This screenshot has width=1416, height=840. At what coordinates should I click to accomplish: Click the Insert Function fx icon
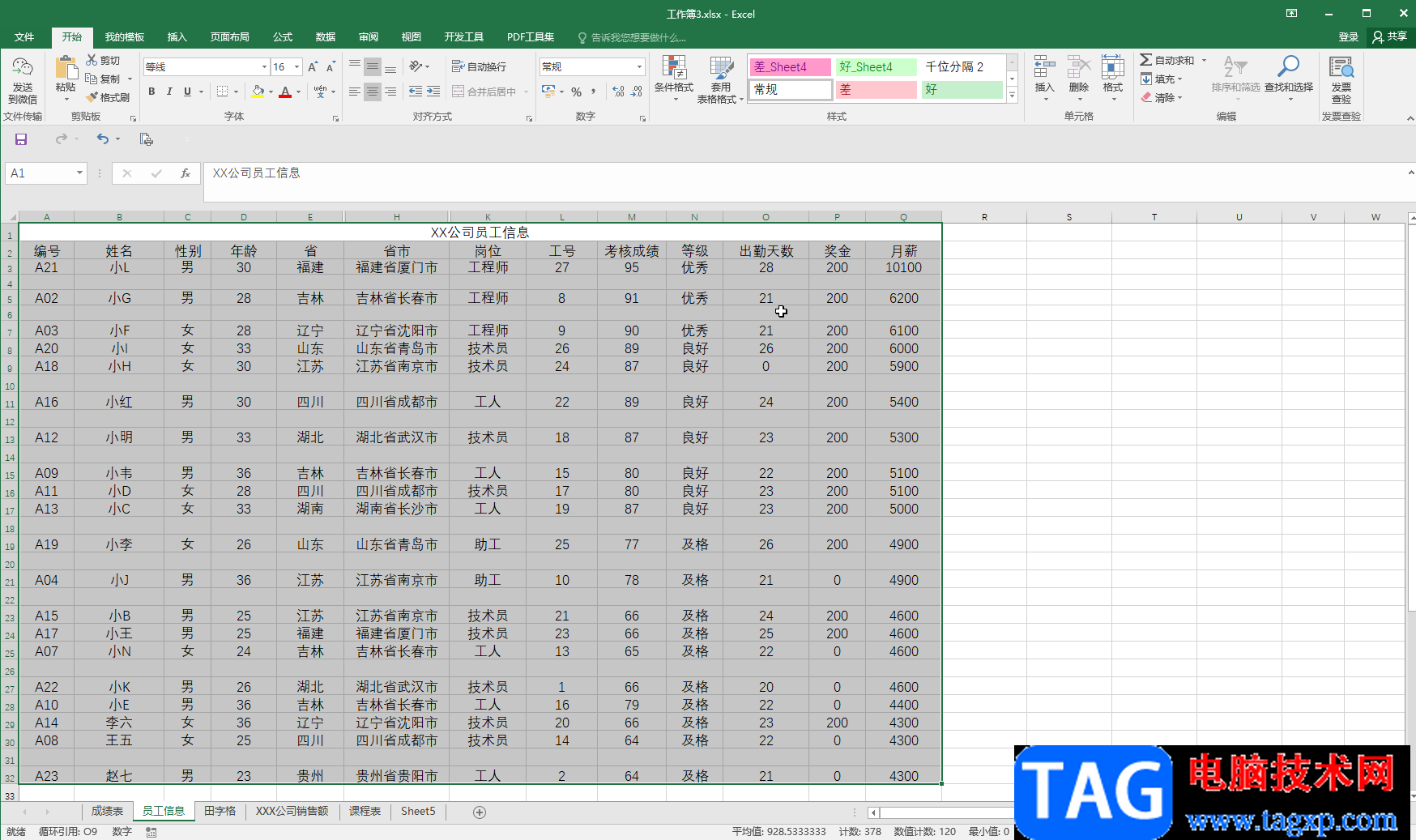[186, 173]
